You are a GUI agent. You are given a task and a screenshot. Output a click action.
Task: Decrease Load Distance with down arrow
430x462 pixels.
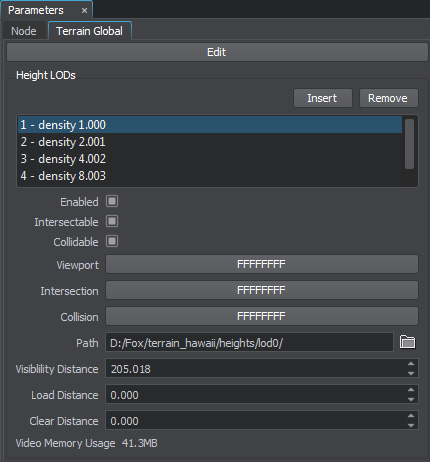pos(411,399)
